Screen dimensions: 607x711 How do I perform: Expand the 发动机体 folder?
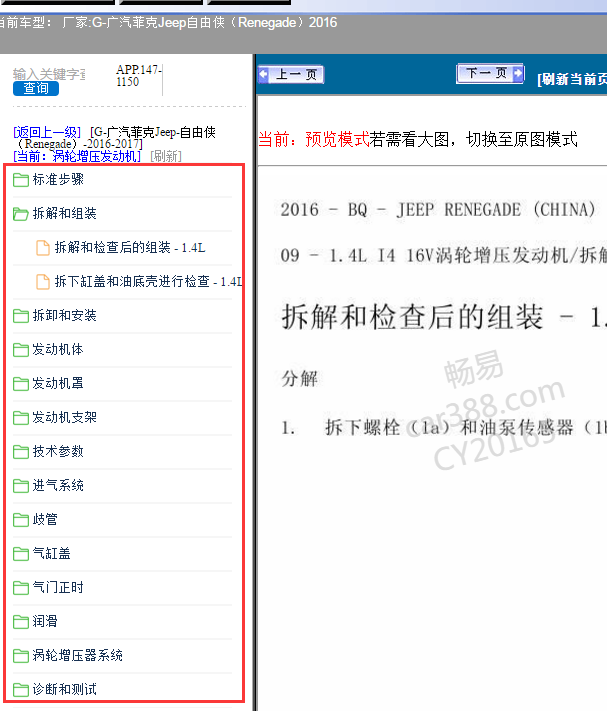click(x=58, y=350)
